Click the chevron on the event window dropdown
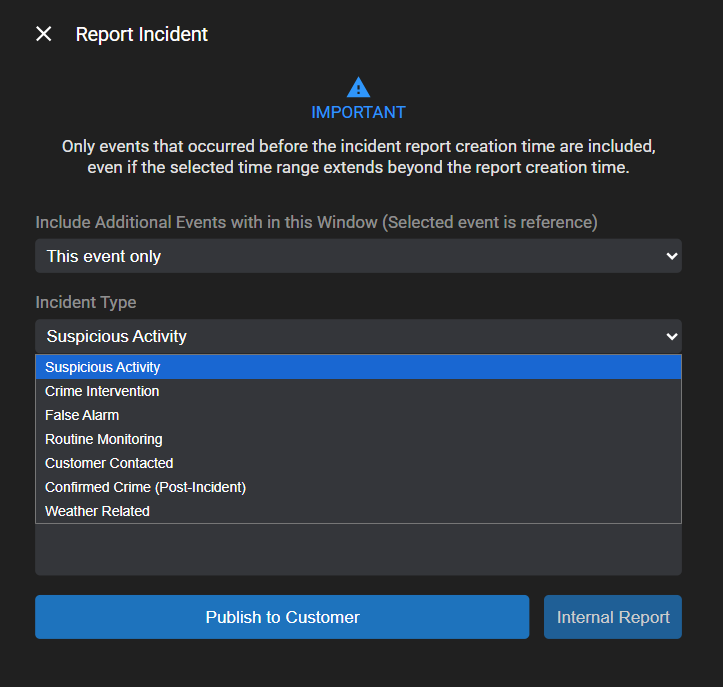This screenshot has width=723, height=687. [671, 256]
